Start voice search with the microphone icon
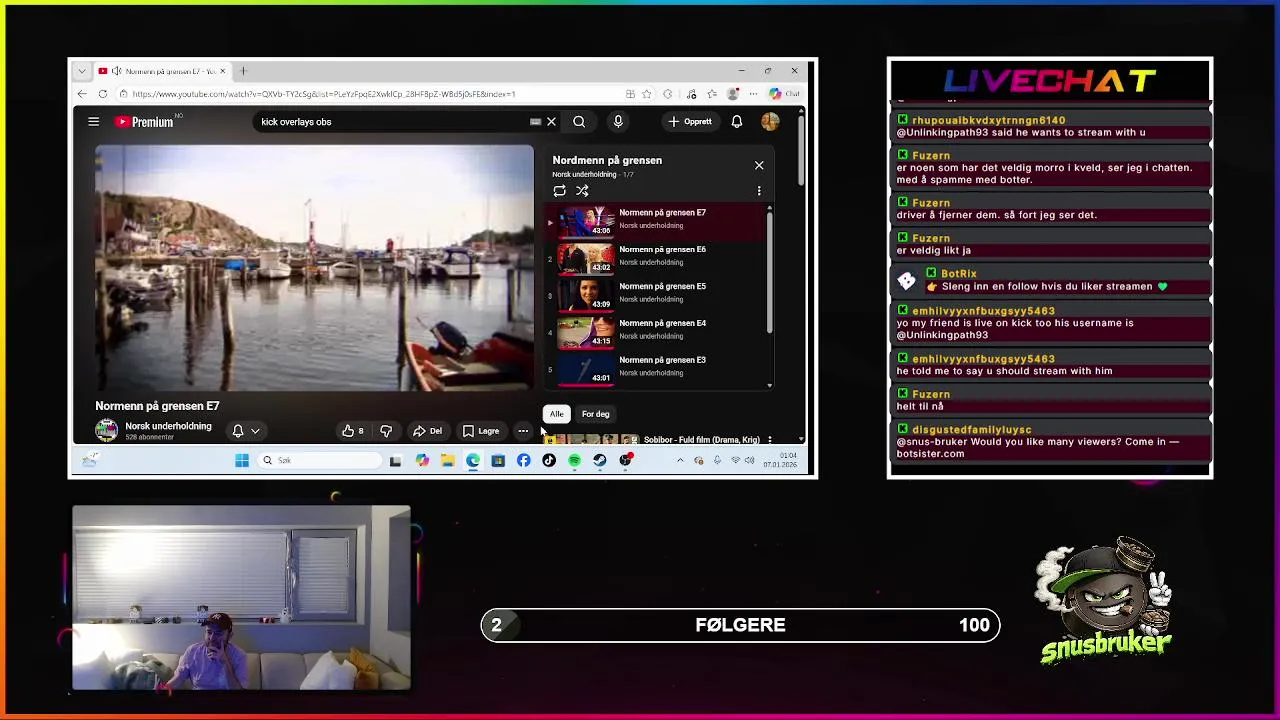1280x720 pixels. [618, 122]
